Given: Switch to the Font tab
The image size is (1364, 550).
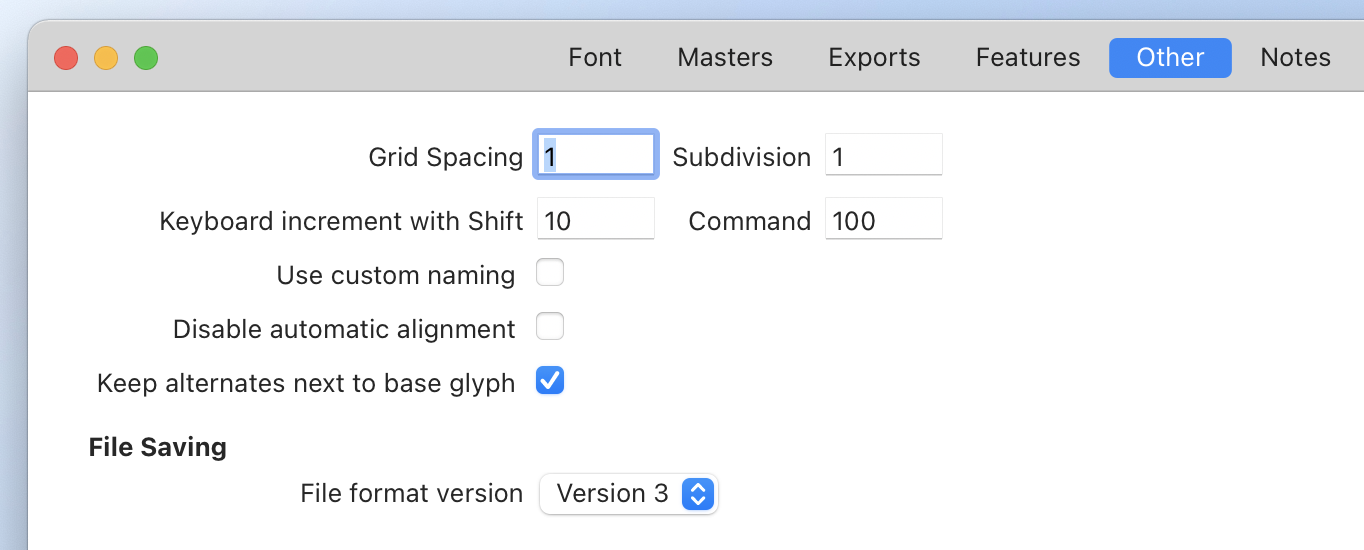Looking at the screenshot, I should pyautogui.click(x=595, y=58).
